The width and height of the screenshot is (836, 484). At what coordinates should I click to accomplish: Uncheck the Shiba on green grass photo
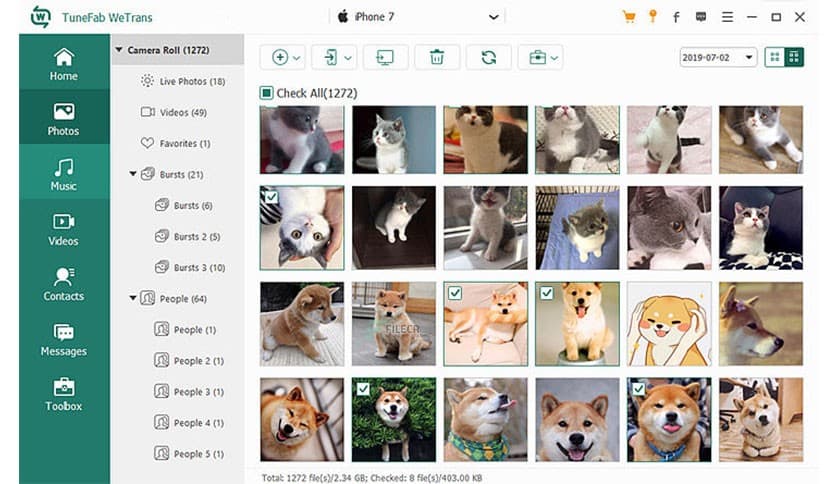[361, 389]
